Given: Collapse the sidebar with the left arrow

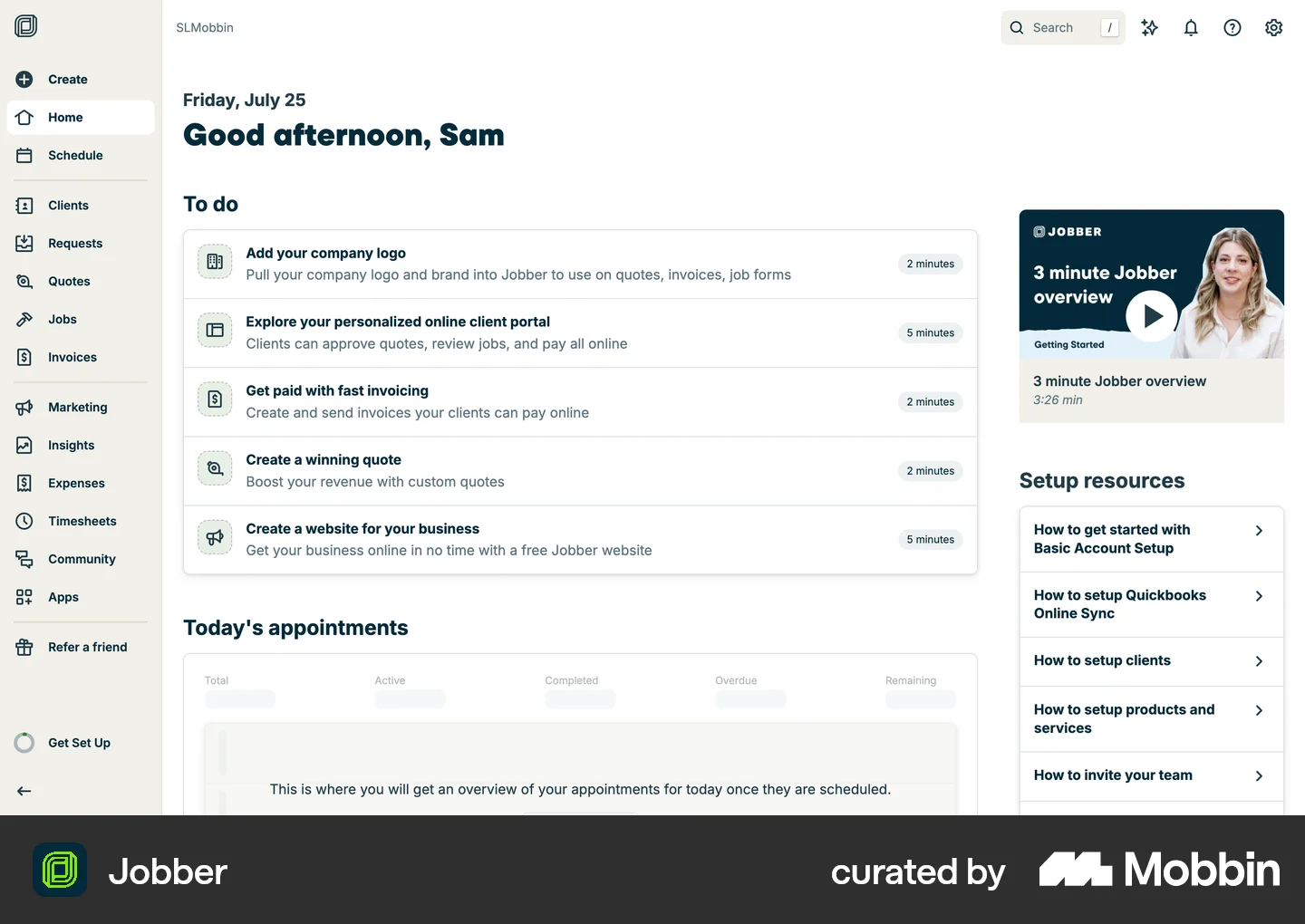Looking at the screenshot, I should 24,791.
